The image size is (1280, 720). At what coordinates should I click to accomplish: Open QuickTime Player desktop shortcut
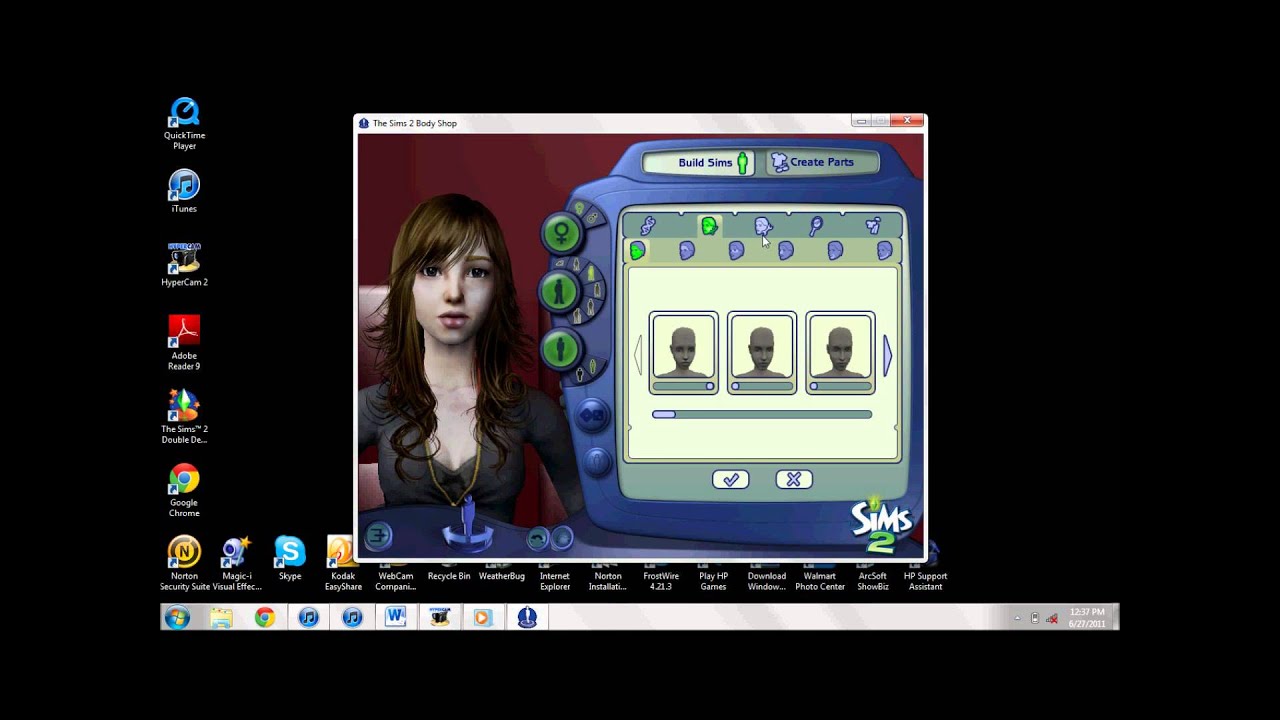pos(184,124)
